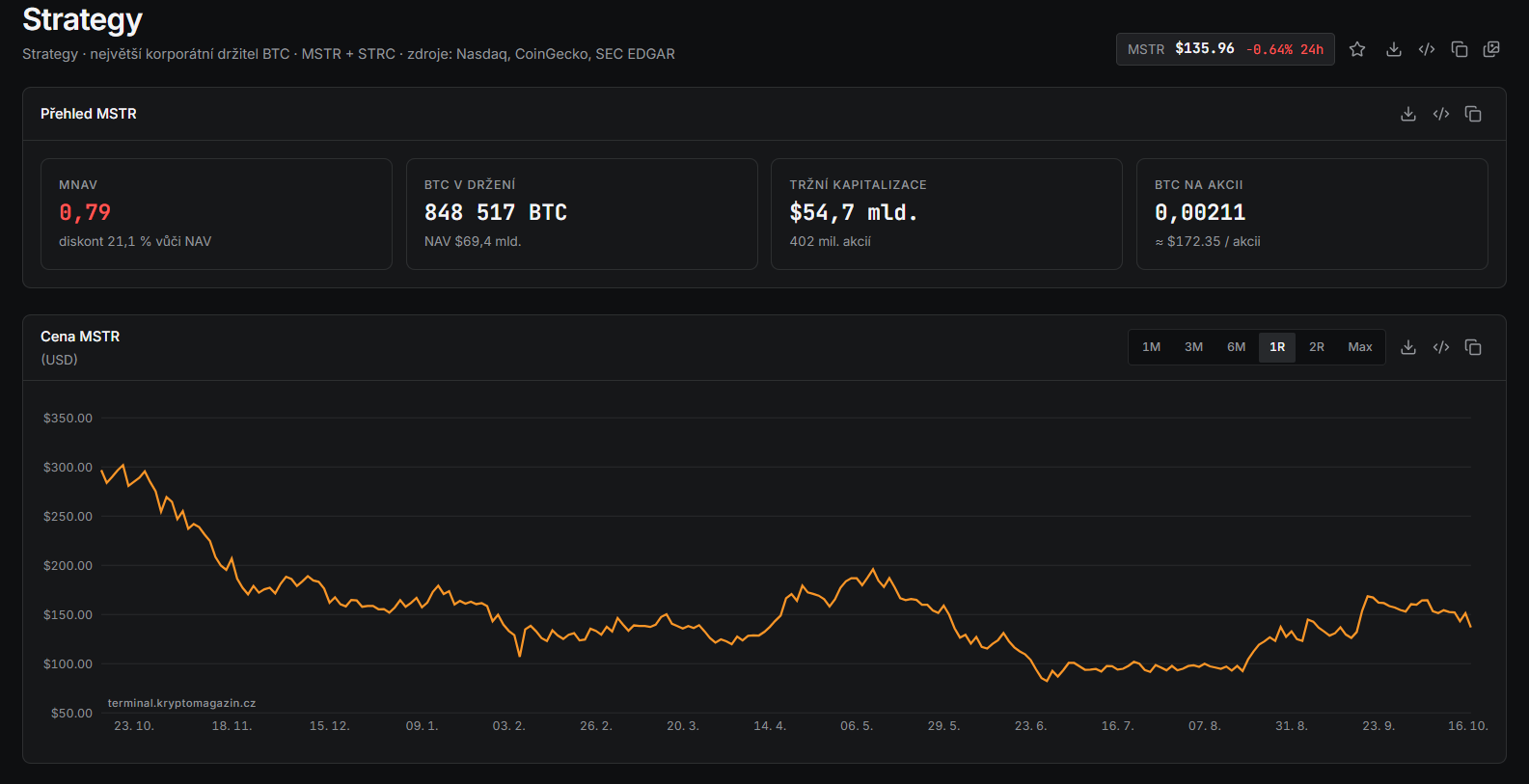The width and height of the screenshot is (1529, 784).
Task: Copy the Cena MSTR chart
Action: [x=1473, y=347]
